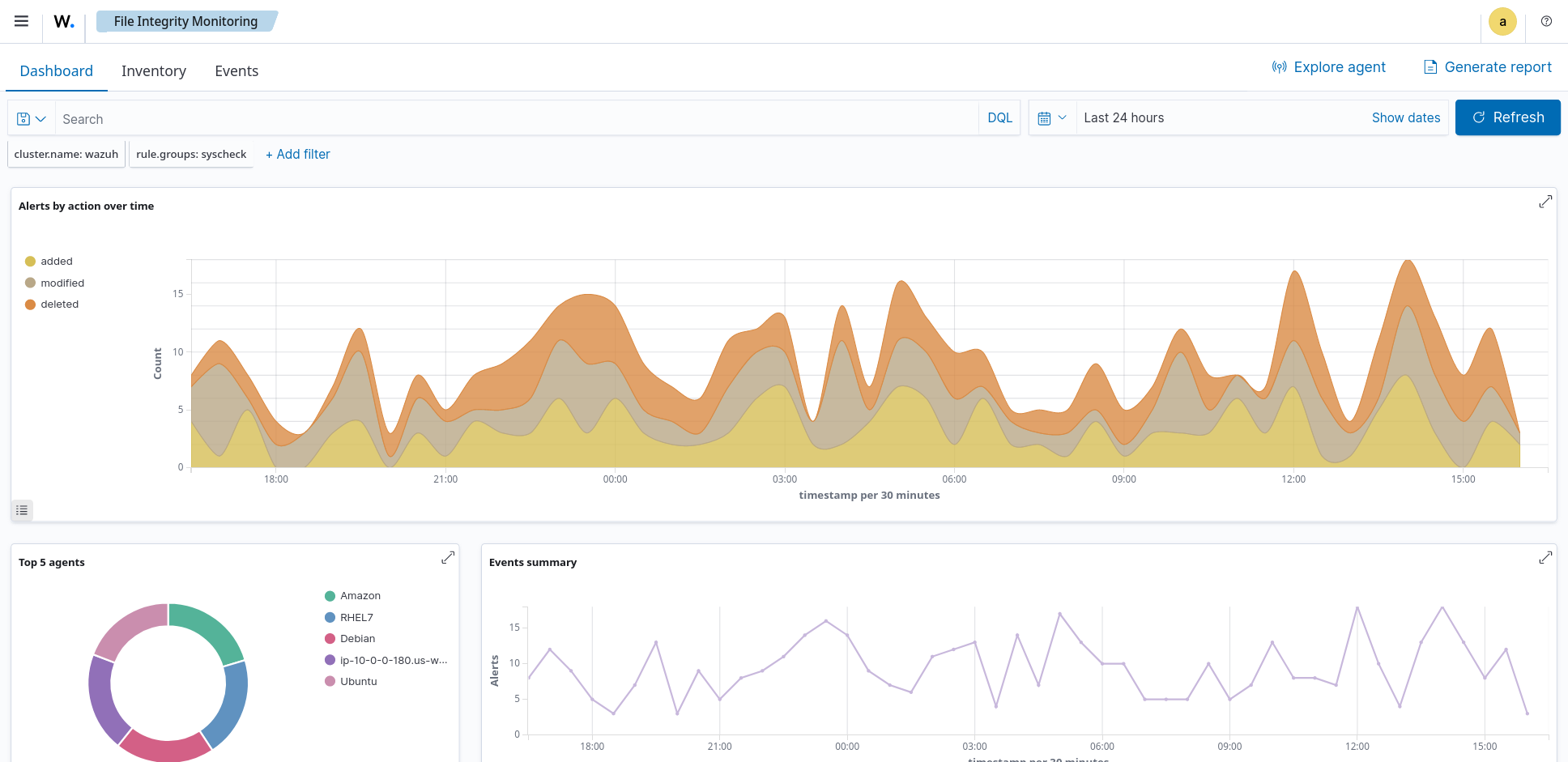
Task: Open the help icon in the top bar
Action: point(1547,22)
